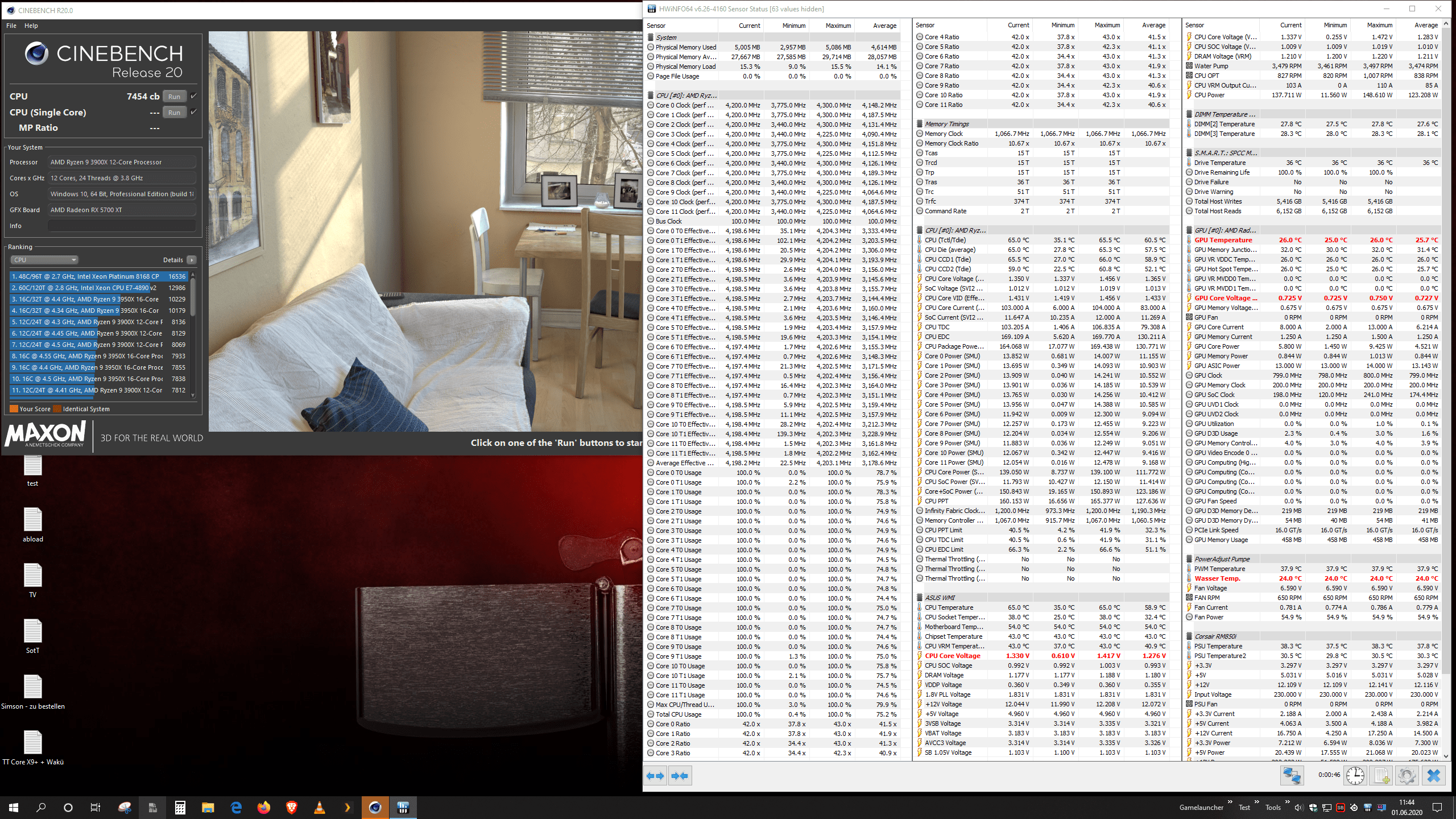This screenshot has height=819, width=1456.
Task: Launch Firefox from taskbar
Action: 264,808
